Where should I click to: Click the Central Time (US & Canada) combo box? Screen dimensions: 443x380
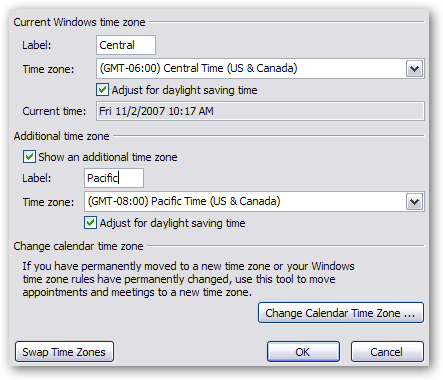point(260,69)
